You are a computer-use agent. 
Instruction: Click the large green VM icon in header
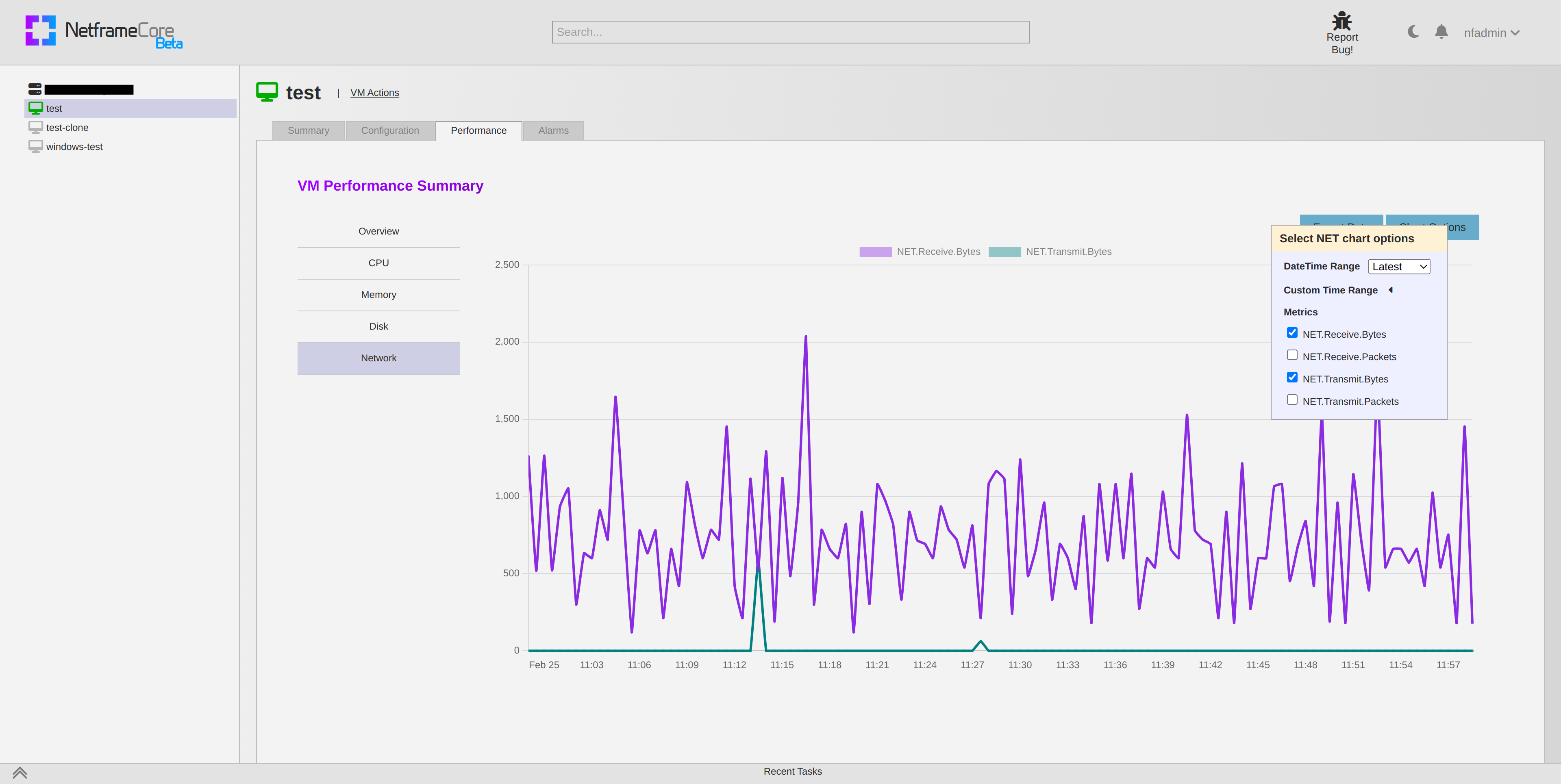click(x=267, y=92)
